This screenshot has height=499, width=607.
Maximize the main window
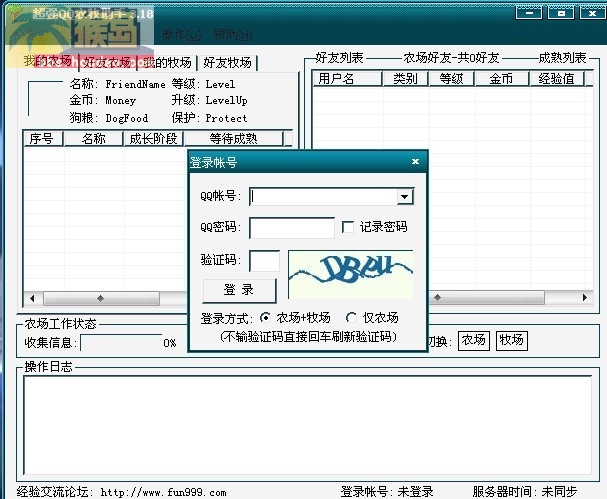click(561, 13)
